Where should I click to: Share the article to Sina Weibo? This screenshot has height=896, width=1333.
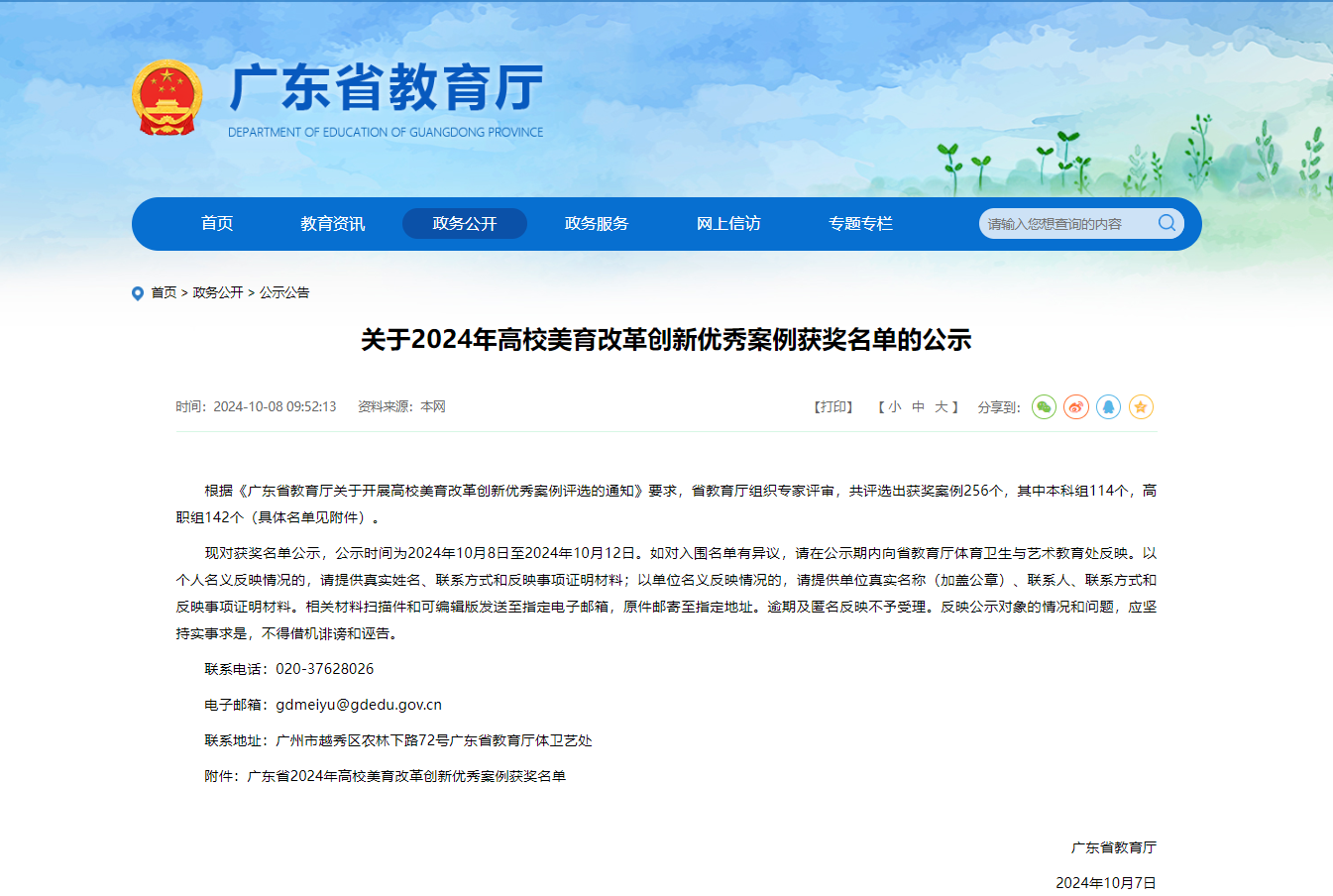coord(1076,407)
